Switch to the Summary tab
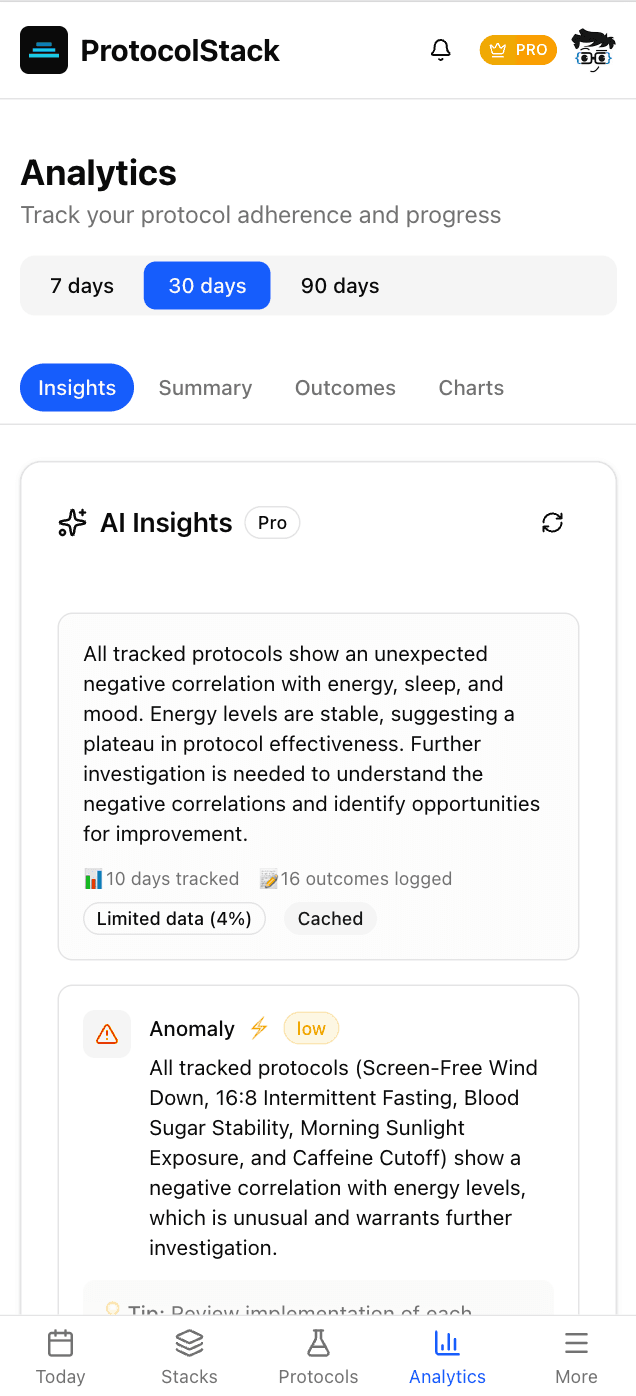 pos(205,387)
